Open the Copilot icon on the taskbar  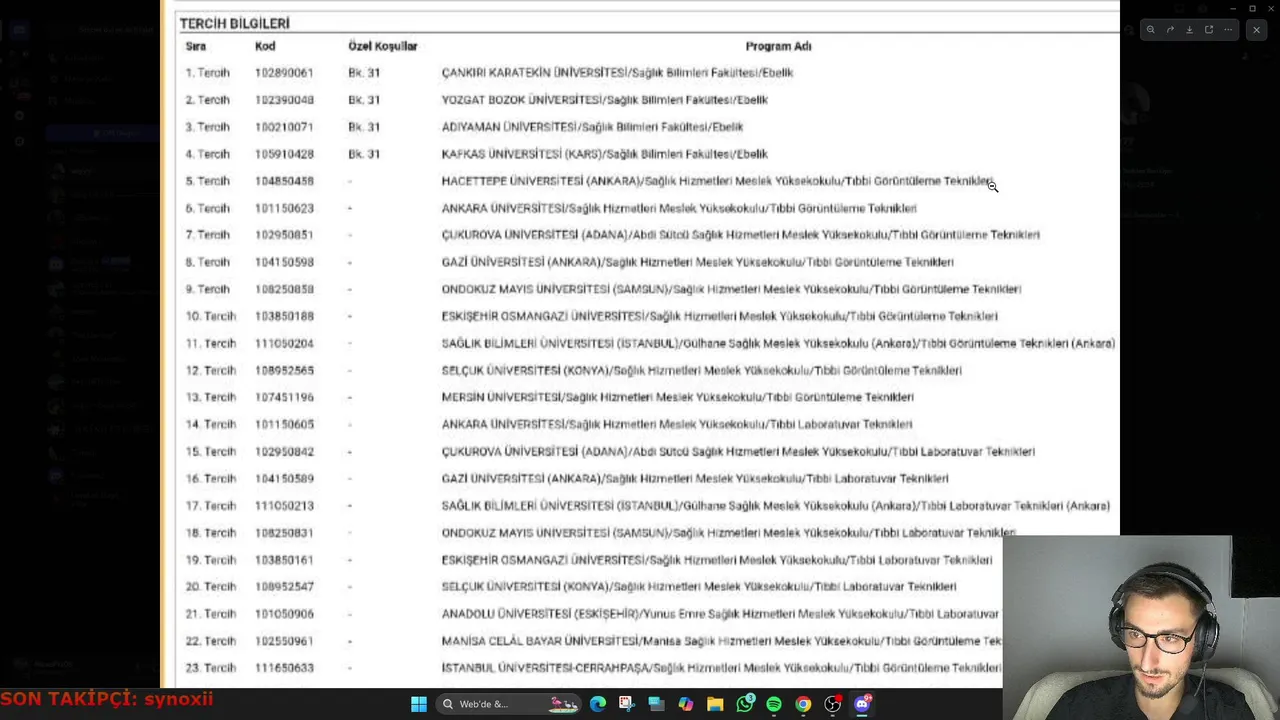pos(685,704)
